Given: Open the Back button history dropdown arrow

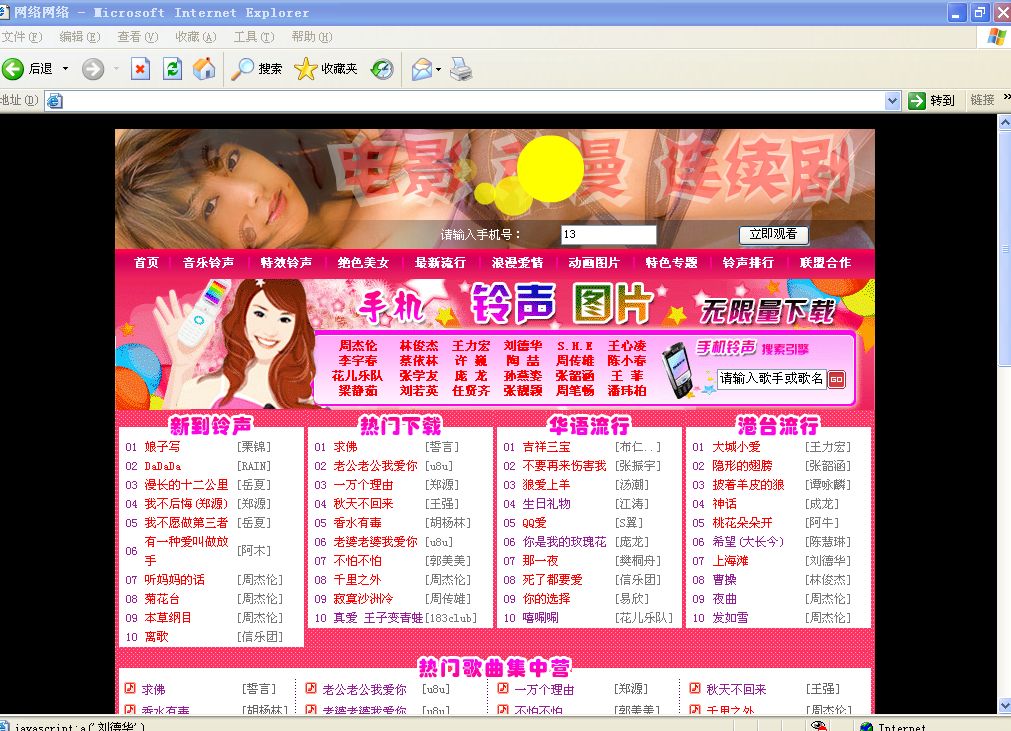Looking at the screenshot, I should (65, 68).
